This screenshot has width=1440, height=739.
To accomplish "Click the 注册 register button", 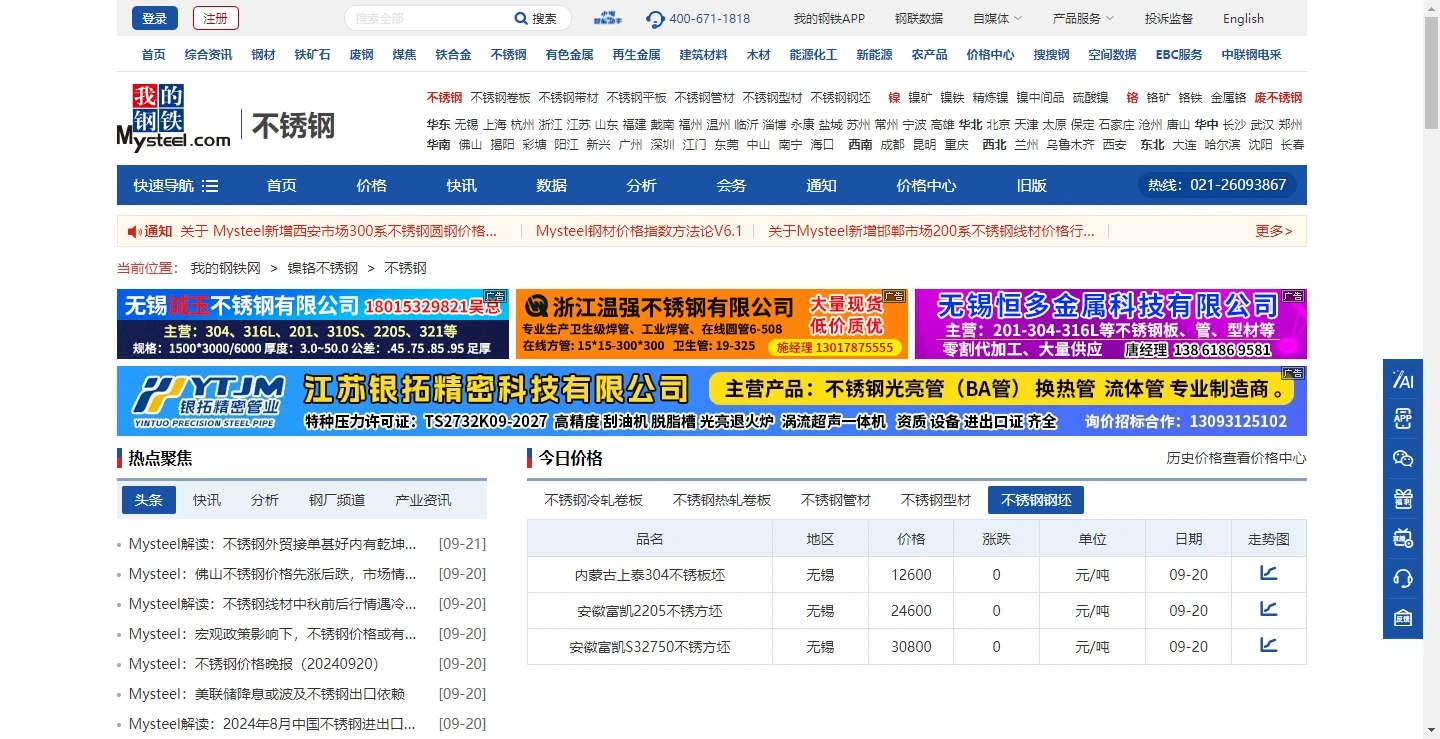I will pos(215,18).
